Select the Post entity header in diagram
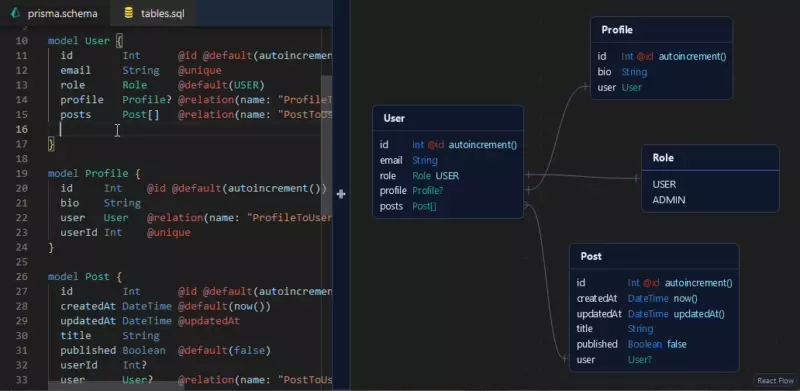 (x=654, y=256)
